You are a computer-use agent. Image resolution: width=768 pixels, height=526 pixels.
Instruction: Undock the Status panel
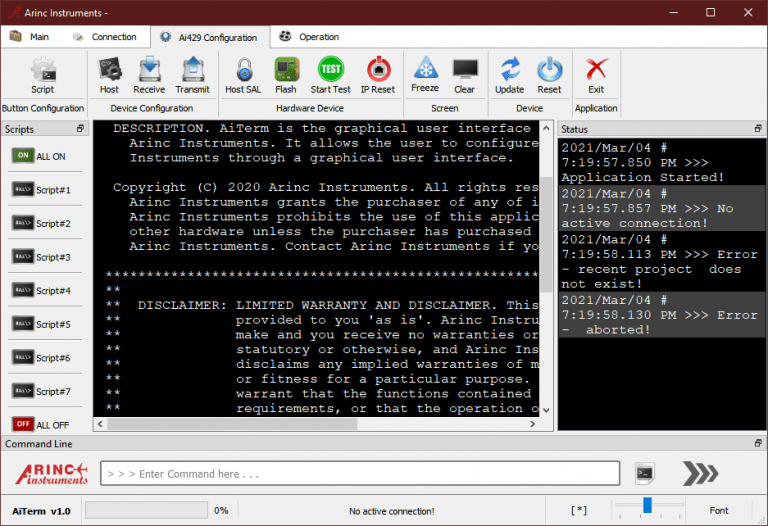(x=756, y=129)
